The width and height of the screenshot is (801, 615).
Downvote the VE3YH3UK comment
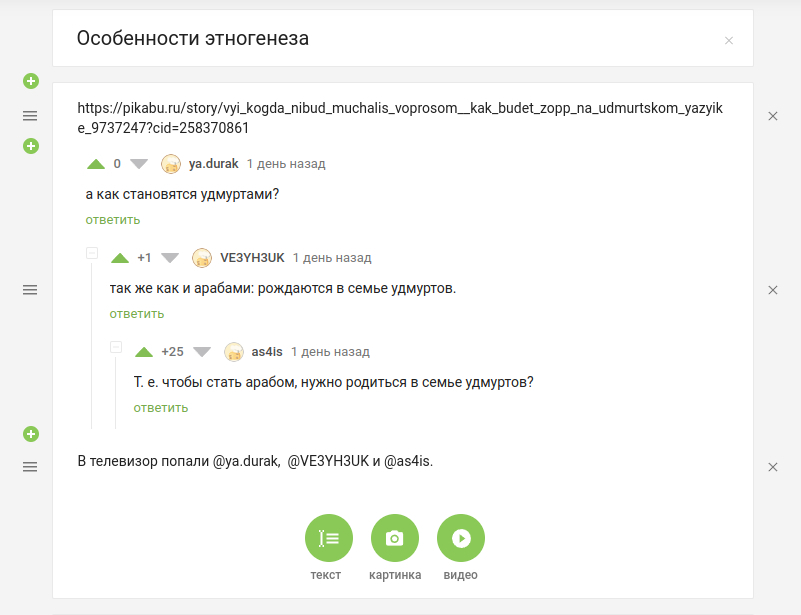pos(170,258)
